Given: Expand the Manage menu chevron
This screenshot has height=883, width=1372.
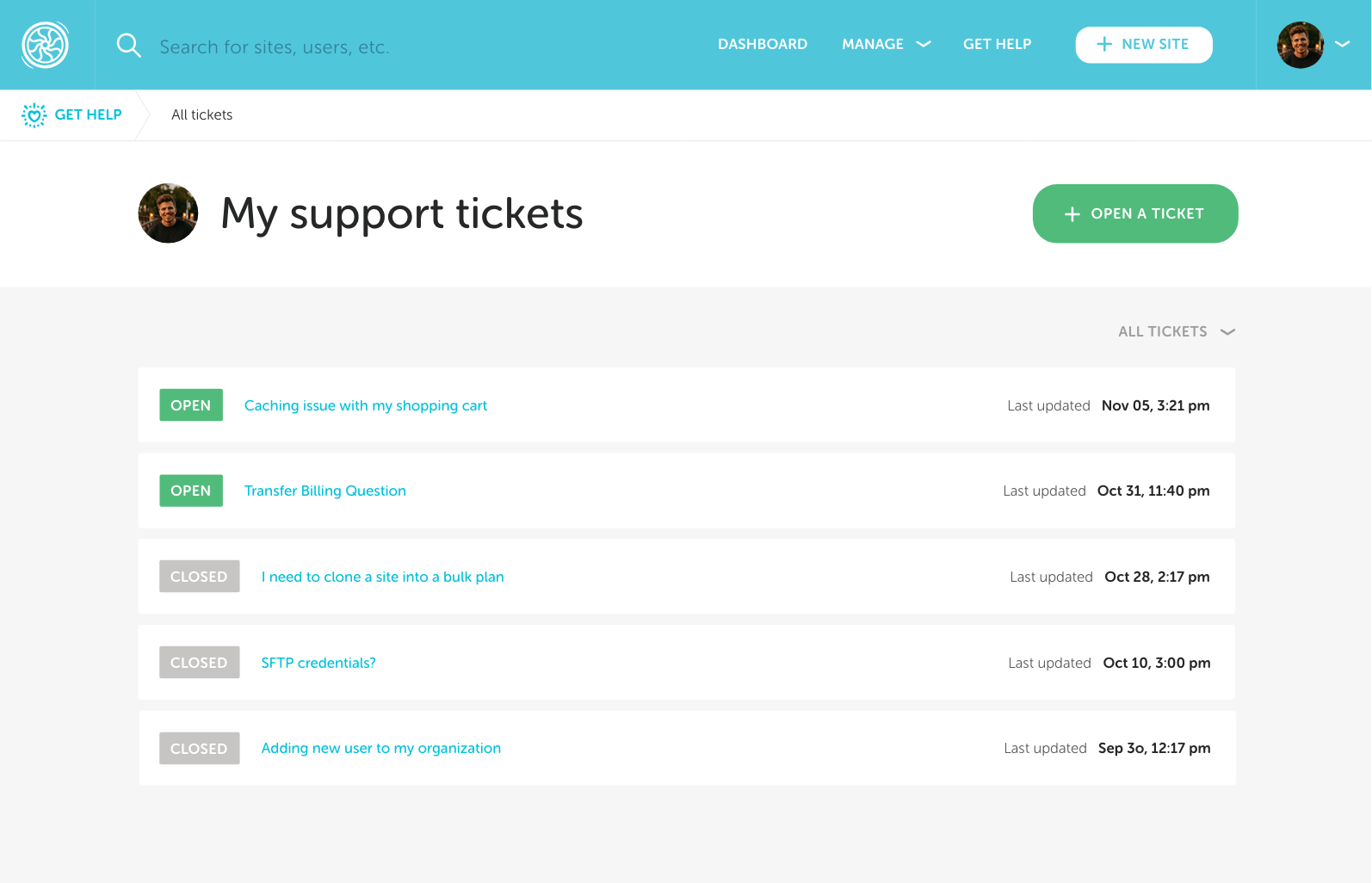Looking at the screenshot, I should click(924, 44).
